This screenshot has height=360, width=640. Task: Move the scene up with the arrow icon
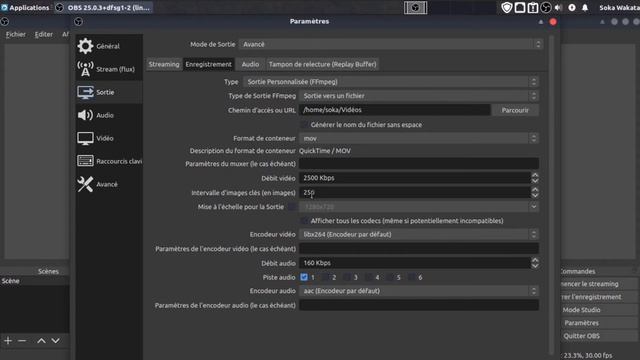[x=41, y=340]
